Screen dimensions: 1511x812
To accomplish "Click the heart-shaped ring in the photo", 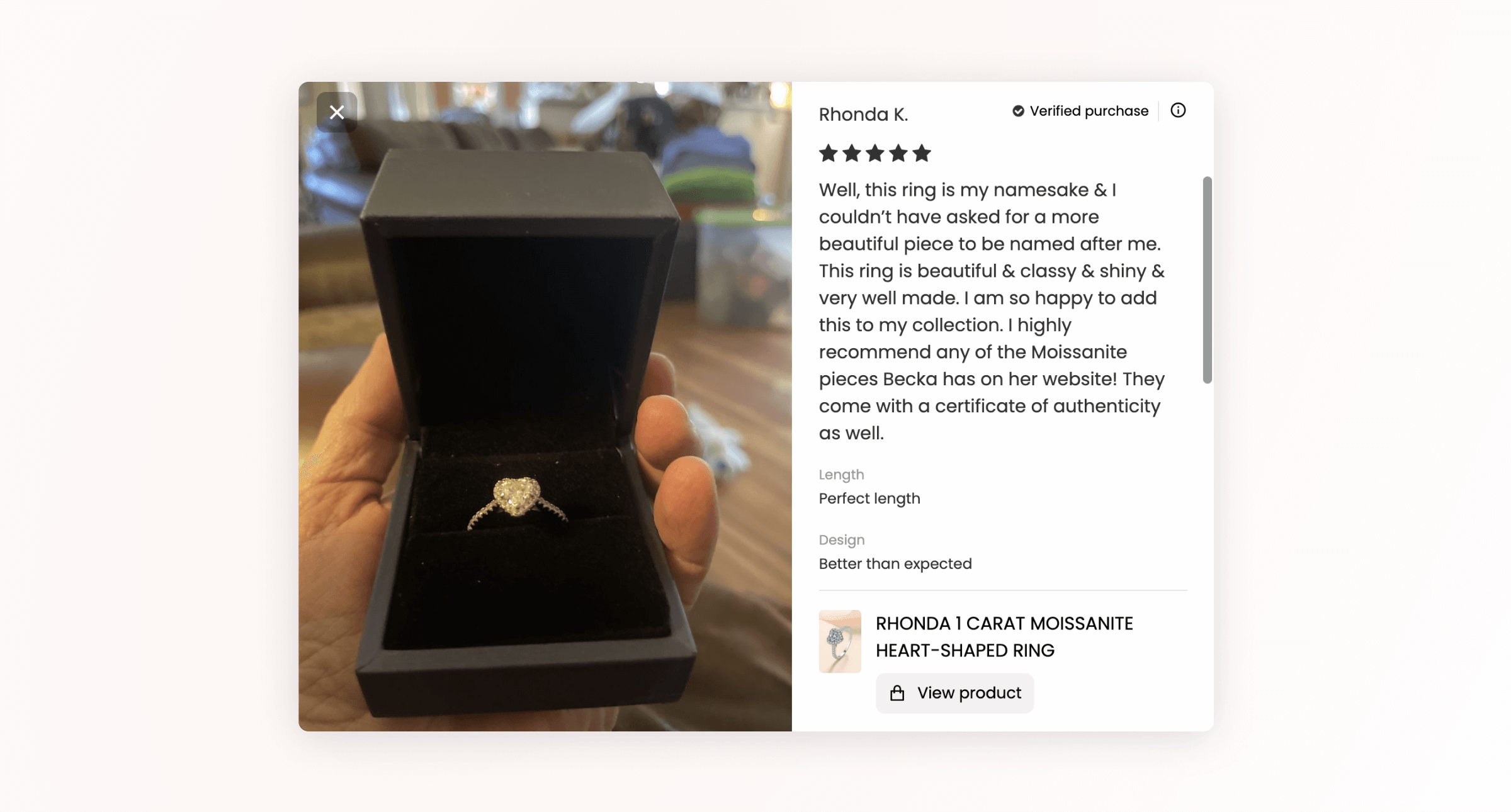I will point(518,502).
